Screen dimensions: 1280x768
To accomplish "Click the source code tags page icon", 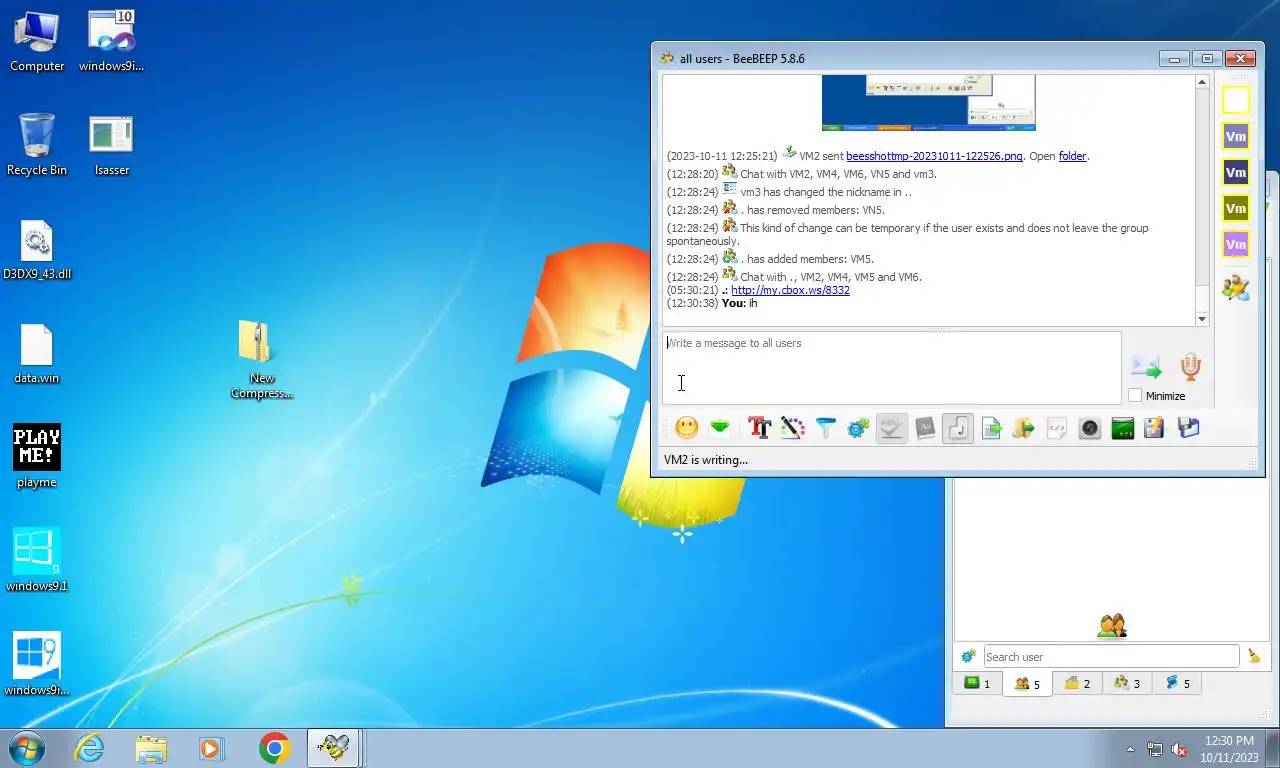I will pyautogui.click(x=1056, y=428).
